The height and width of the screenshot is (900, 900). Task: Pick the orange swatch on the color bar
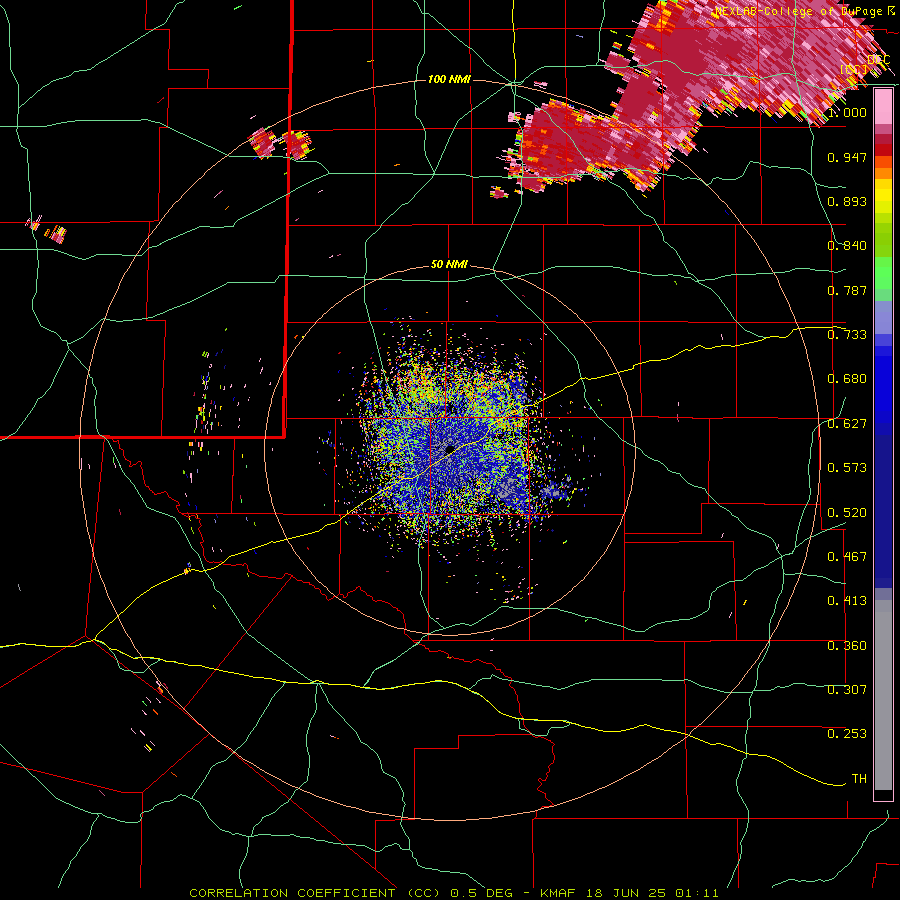[883, 172]
